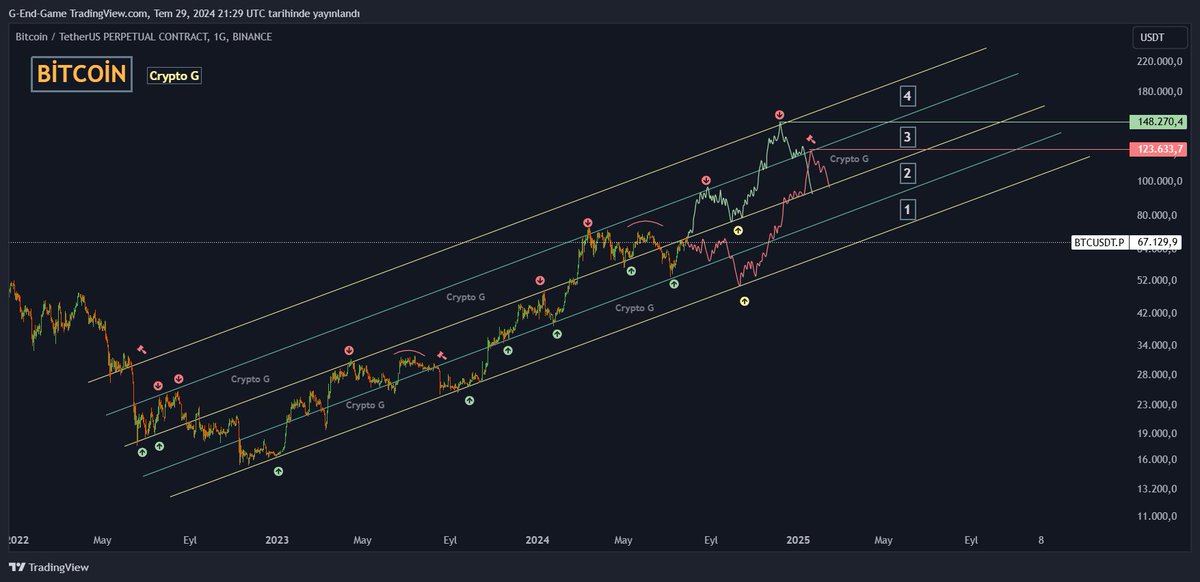The image size is (1200, 582).
Task: Click the numbered box 4 label
Action: [907, 96]
